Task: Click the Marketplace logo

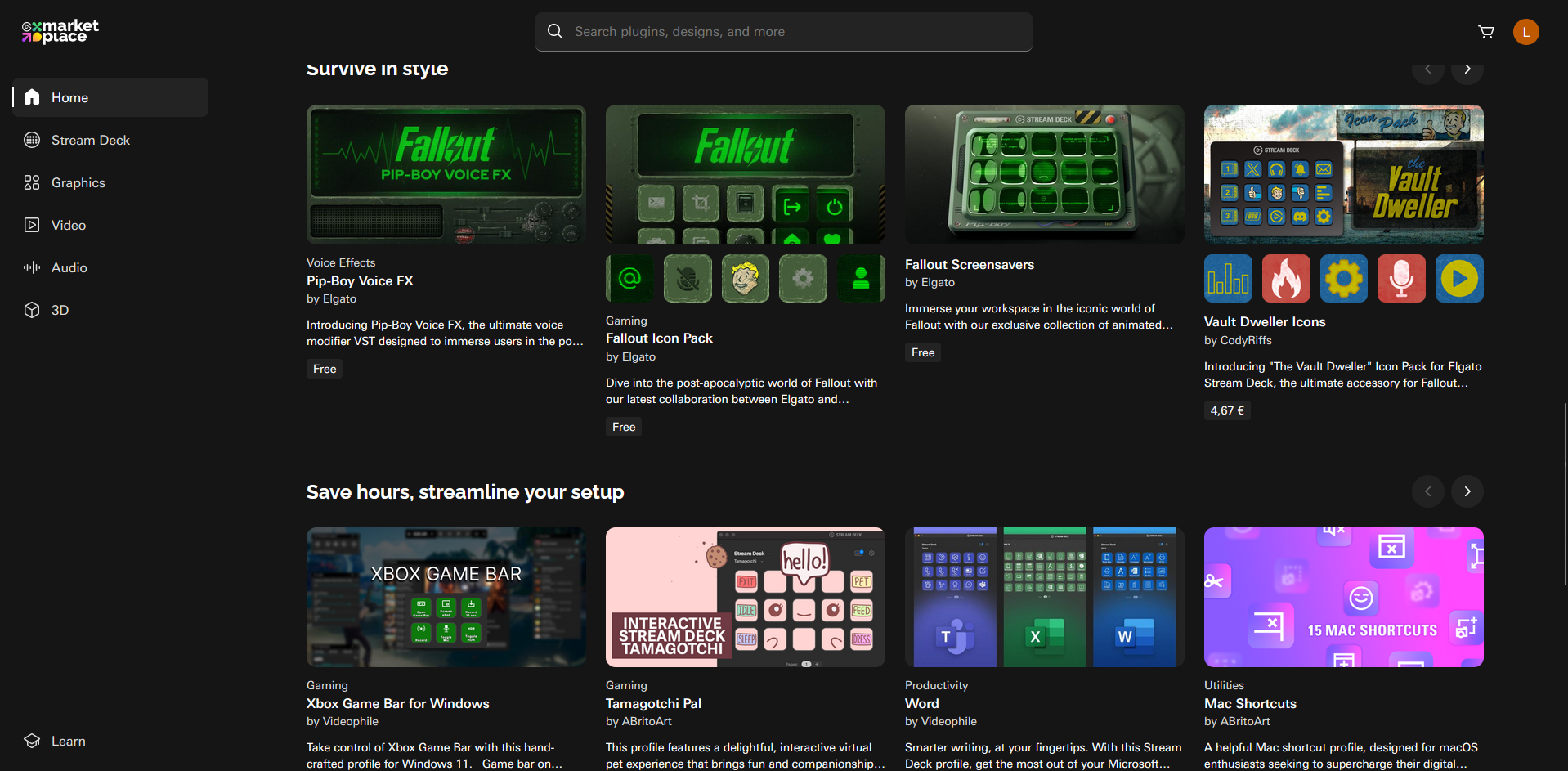Action: click(x=60, y=31)
